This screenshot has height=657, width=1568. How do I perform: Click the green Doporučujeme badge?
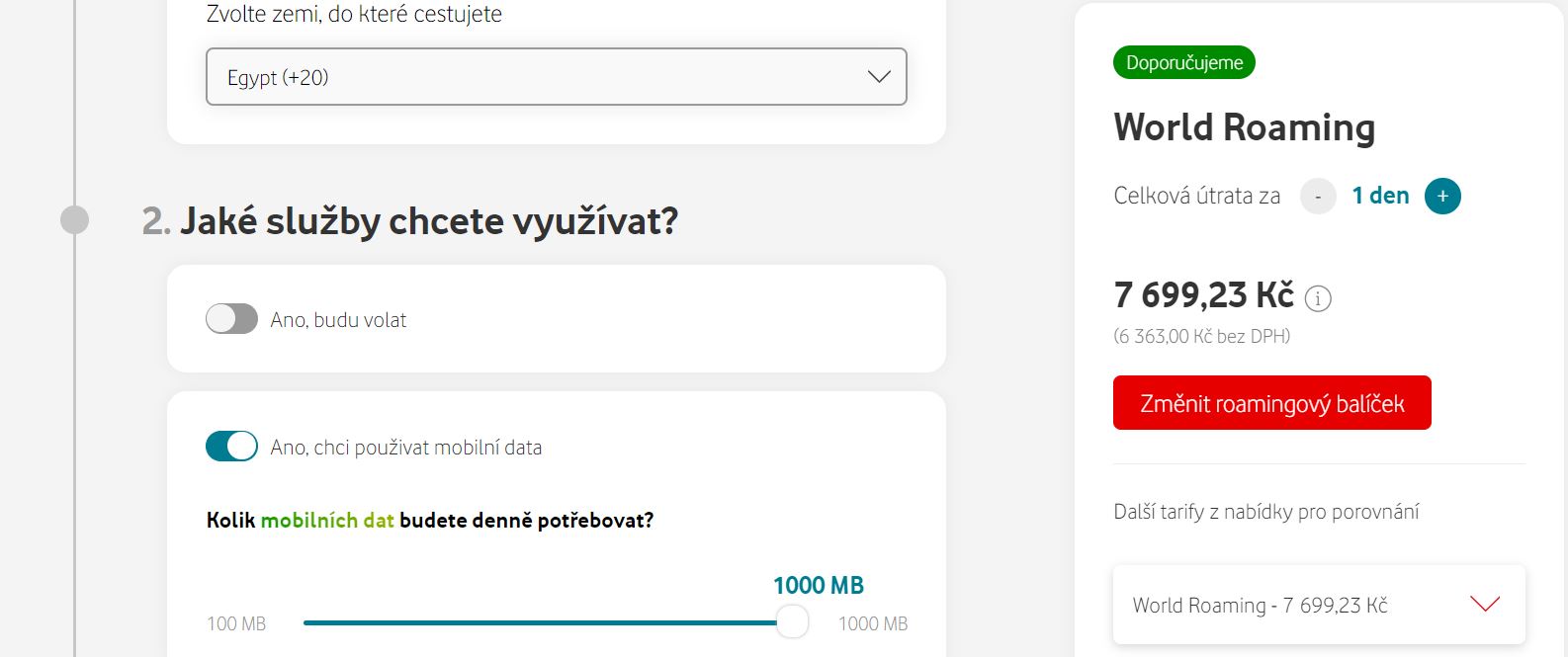(1184, 63)
